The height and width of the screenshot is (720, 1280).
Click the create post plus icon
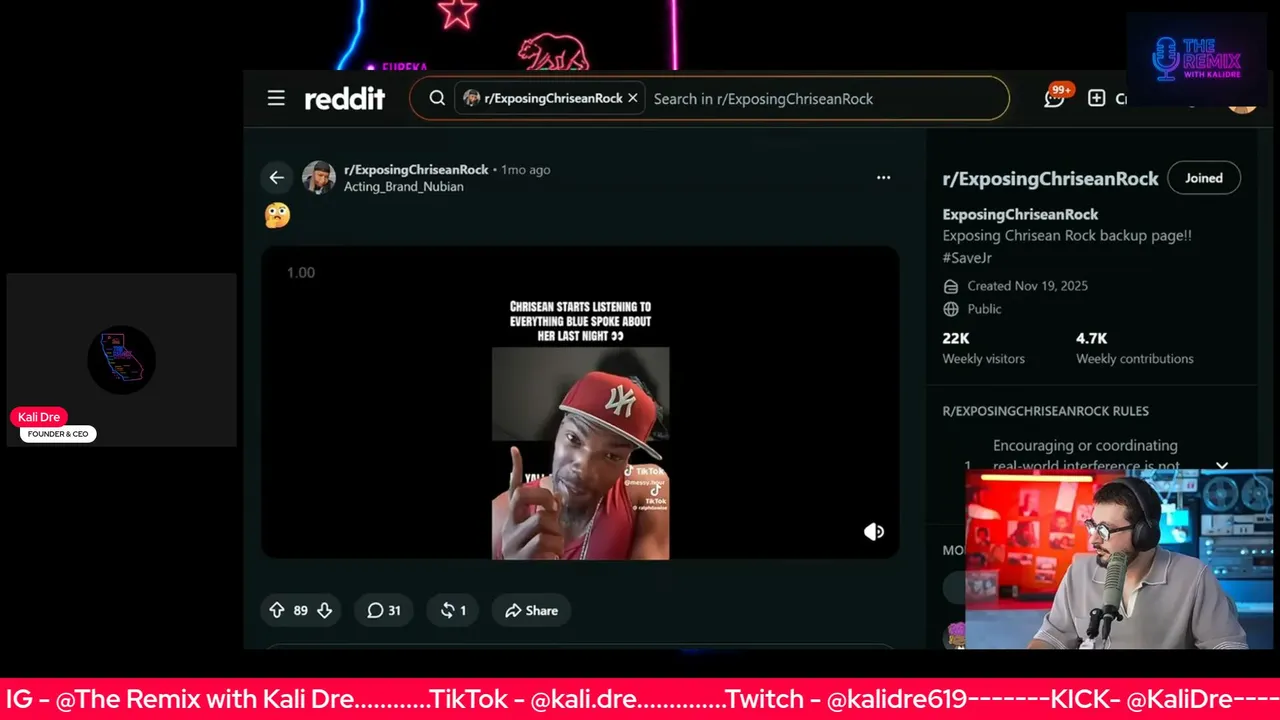tap(1097, 98)
